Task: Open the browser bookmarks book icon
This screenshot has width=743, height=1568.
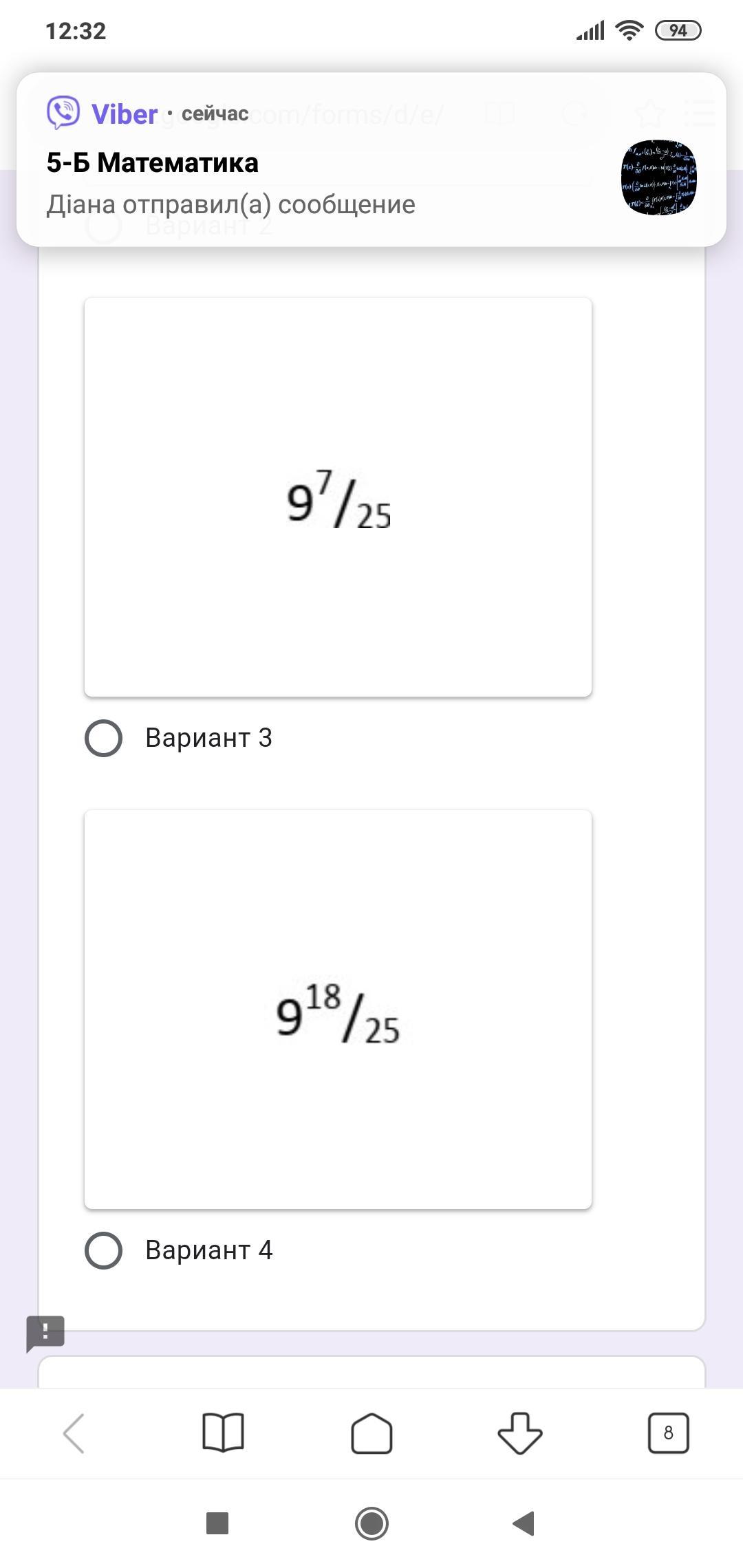Action: click(x=223, y=1433)
